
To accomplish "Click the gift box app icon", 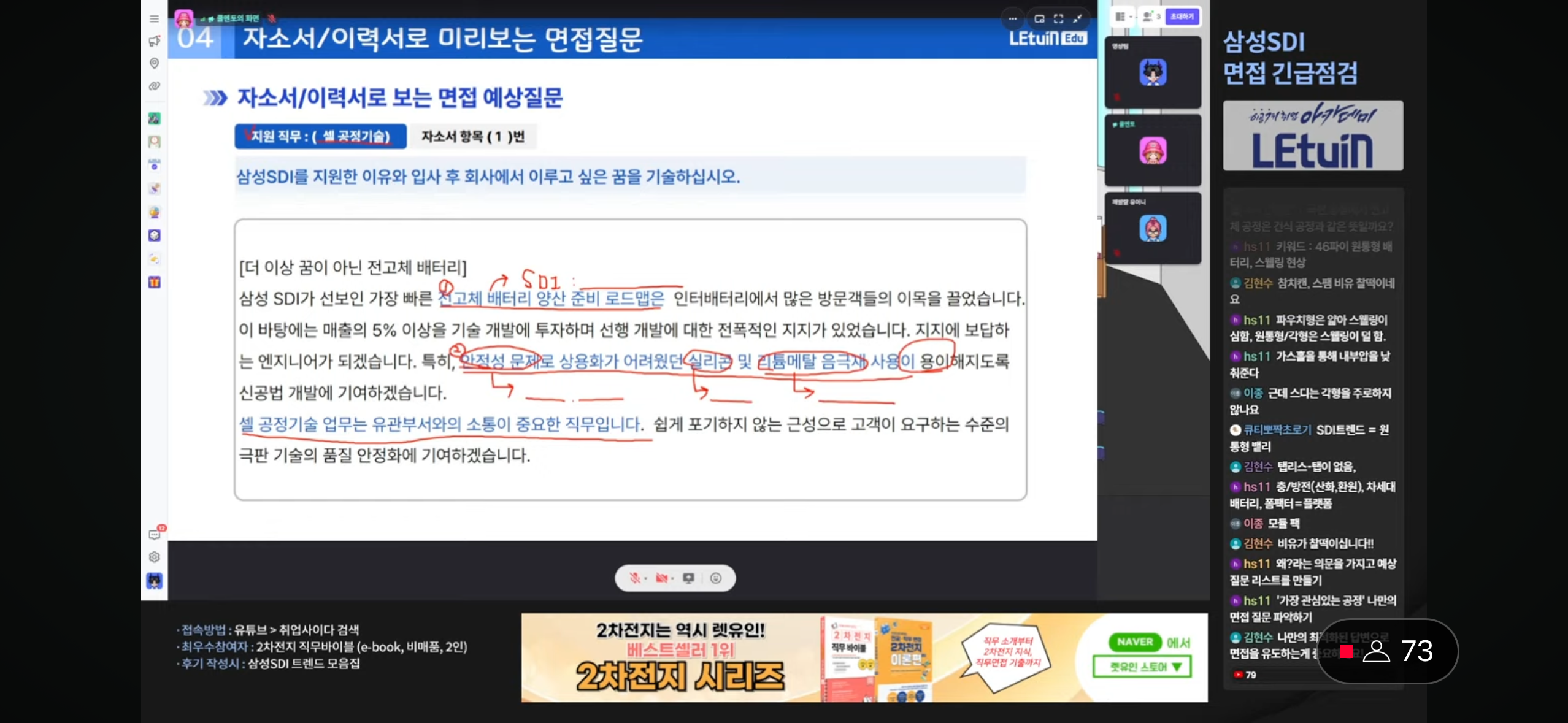I will pos(155,282).
